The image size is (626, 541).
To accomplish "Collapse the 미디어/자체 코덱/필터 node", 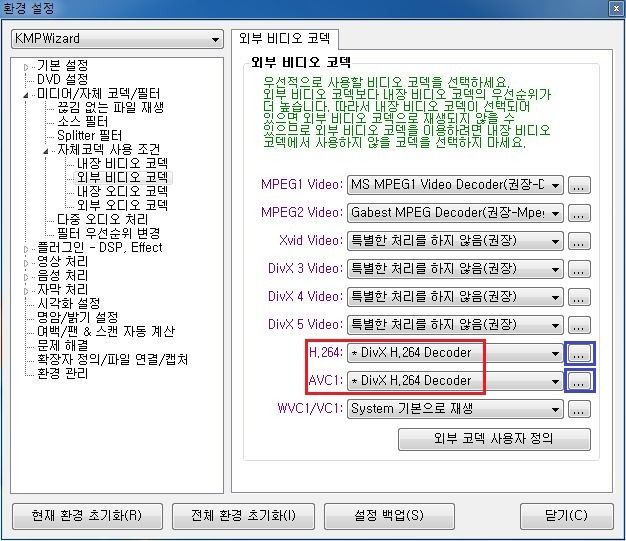I will (x=26, y=95).
